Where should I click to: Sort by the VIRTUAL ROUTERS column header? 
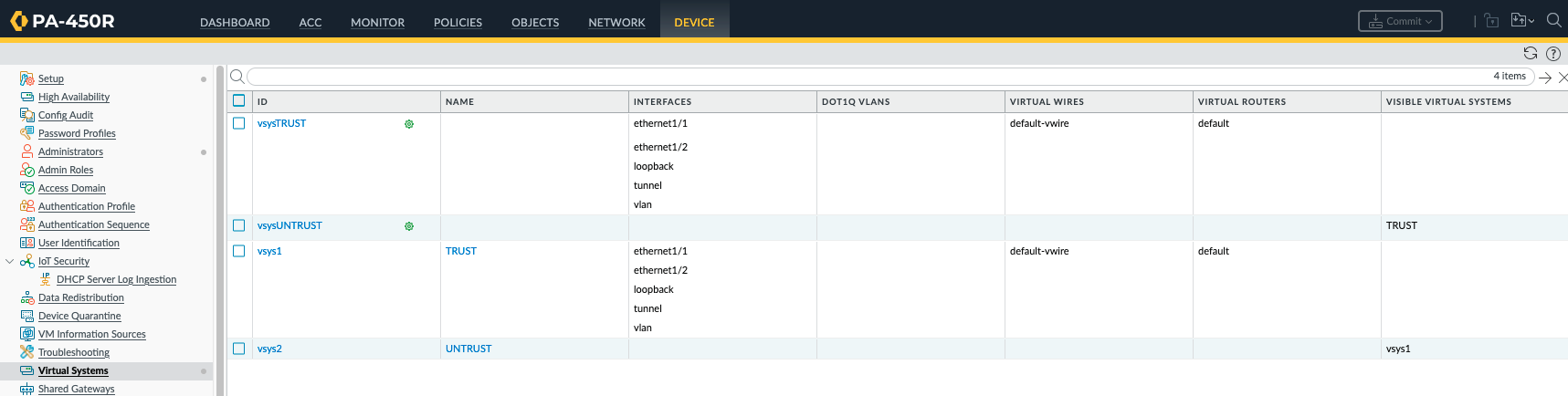[x=1242, y=101]
